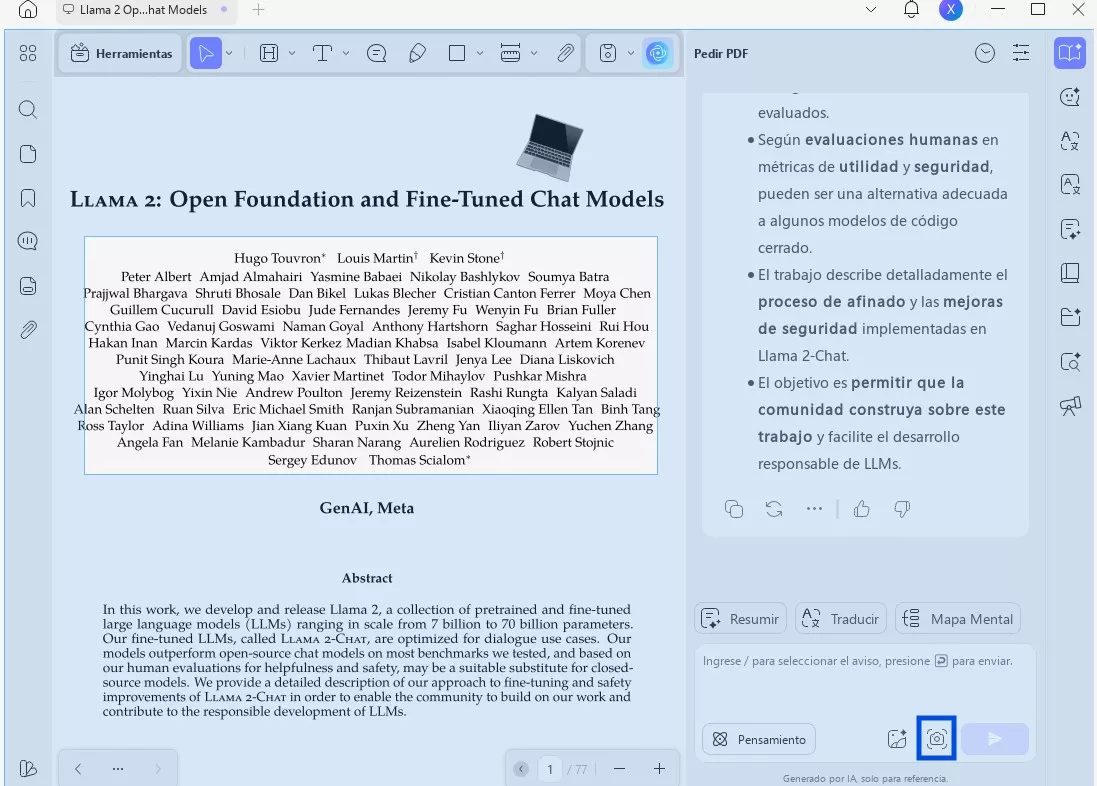The height and width of the screenshot is (786, 1097).
Task: Click the Resumir button
Action: [x=740, y=619]
